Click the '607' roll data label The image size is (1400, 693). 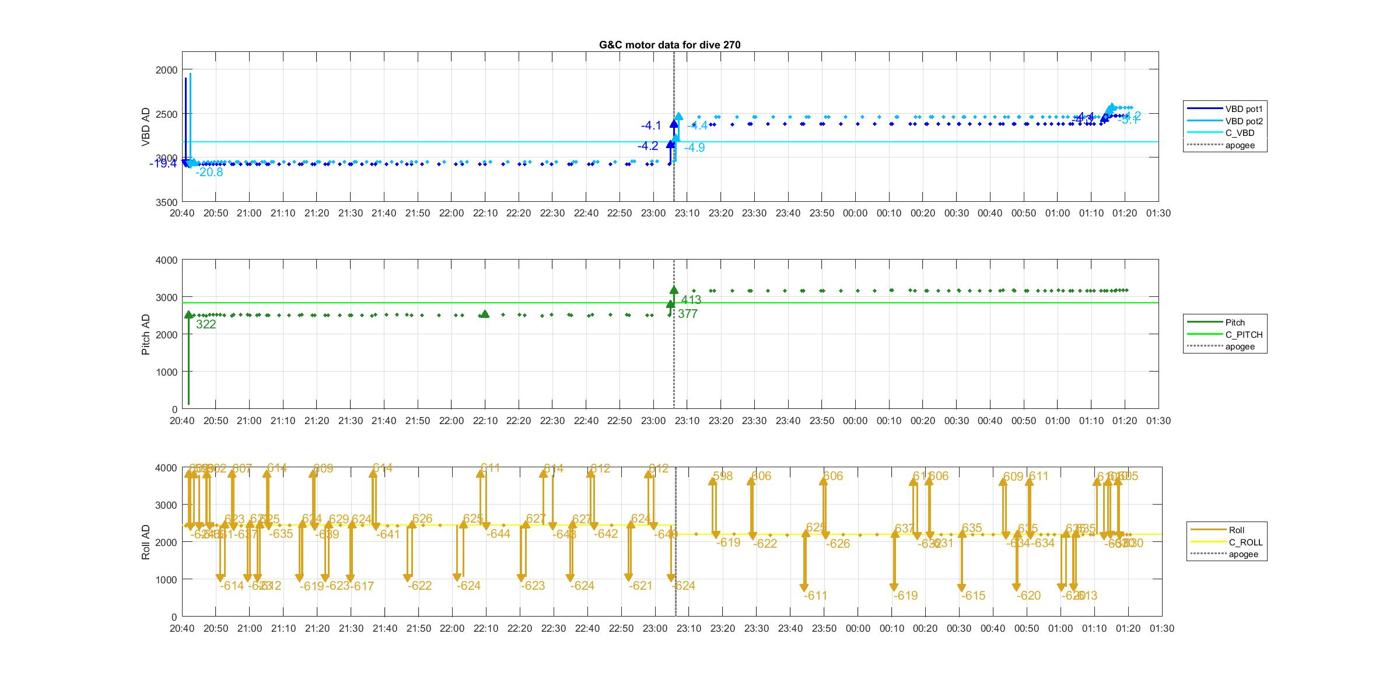click(242, 469)
